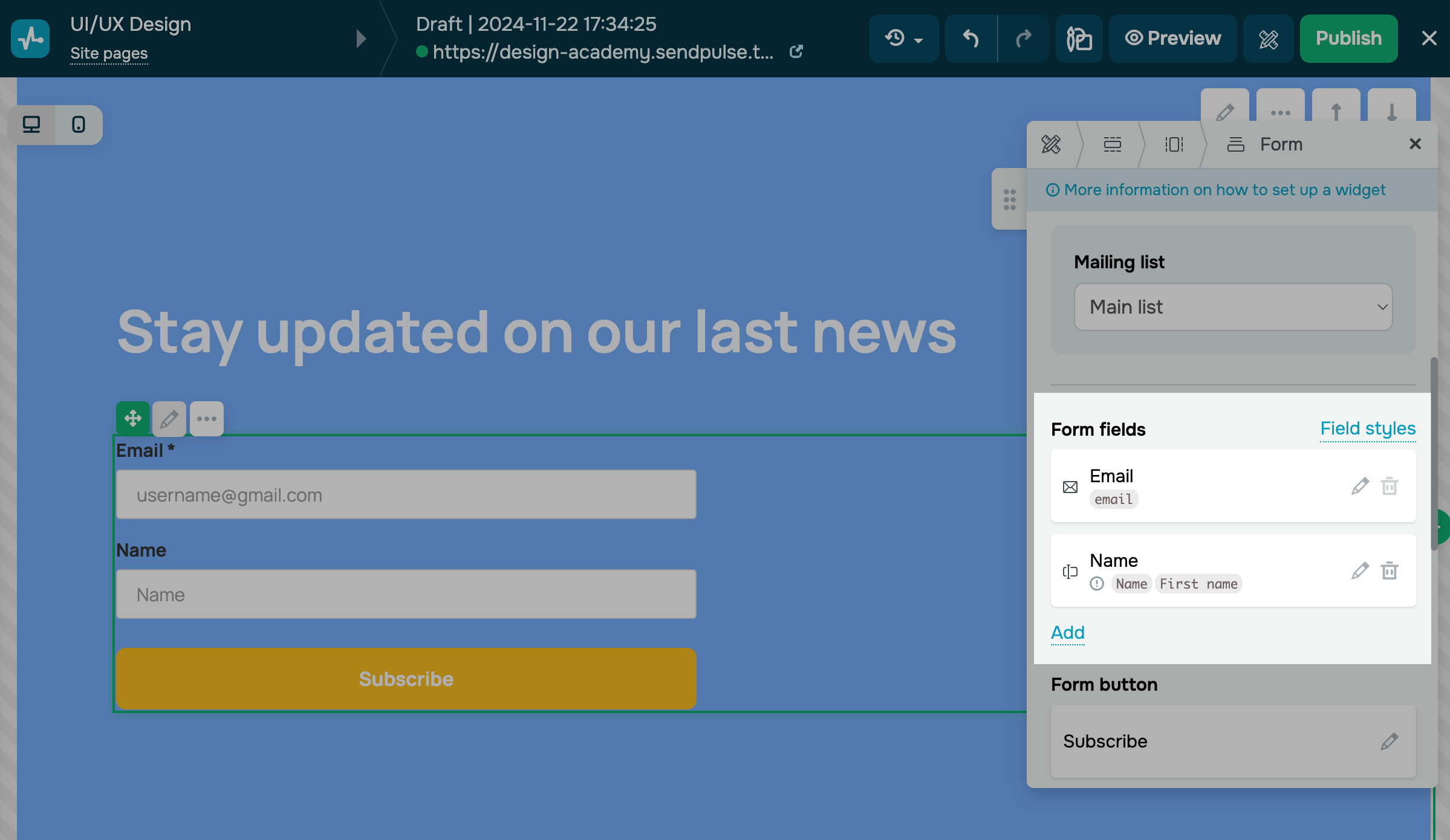Open the version history dropdown

coord(903,39)
